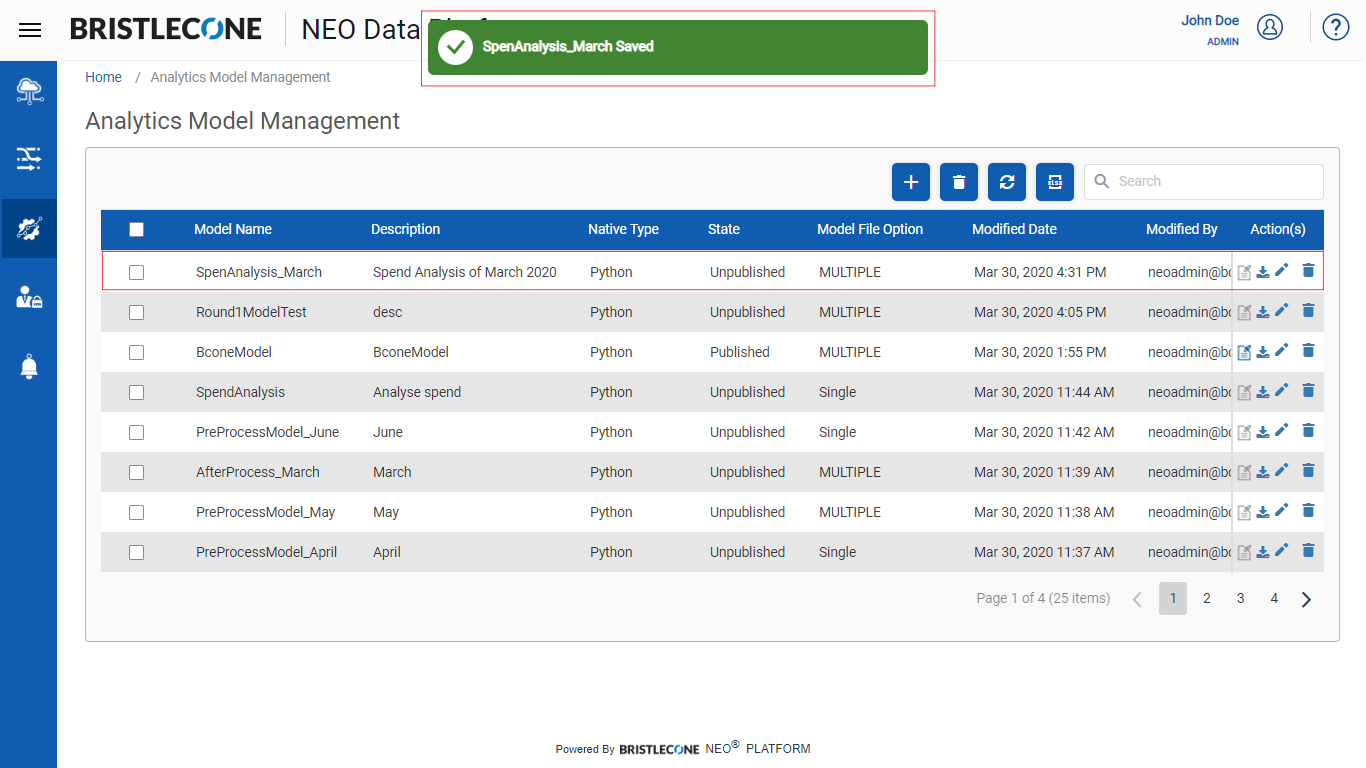Check the SpenAnalysis_March row checkbox
The width and height of the screenshot is (1366, 768).
[137, 272]
